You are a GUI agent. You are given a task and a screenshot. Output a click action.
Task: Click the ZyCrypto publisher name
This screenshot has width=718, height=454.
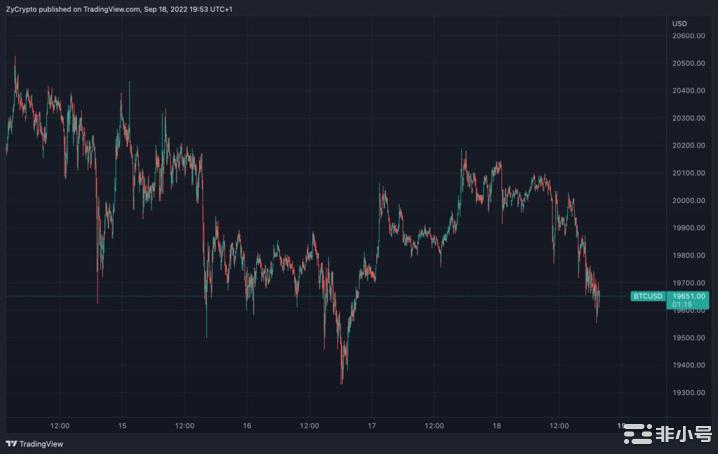pyautogui.click(x=23, y=9)
